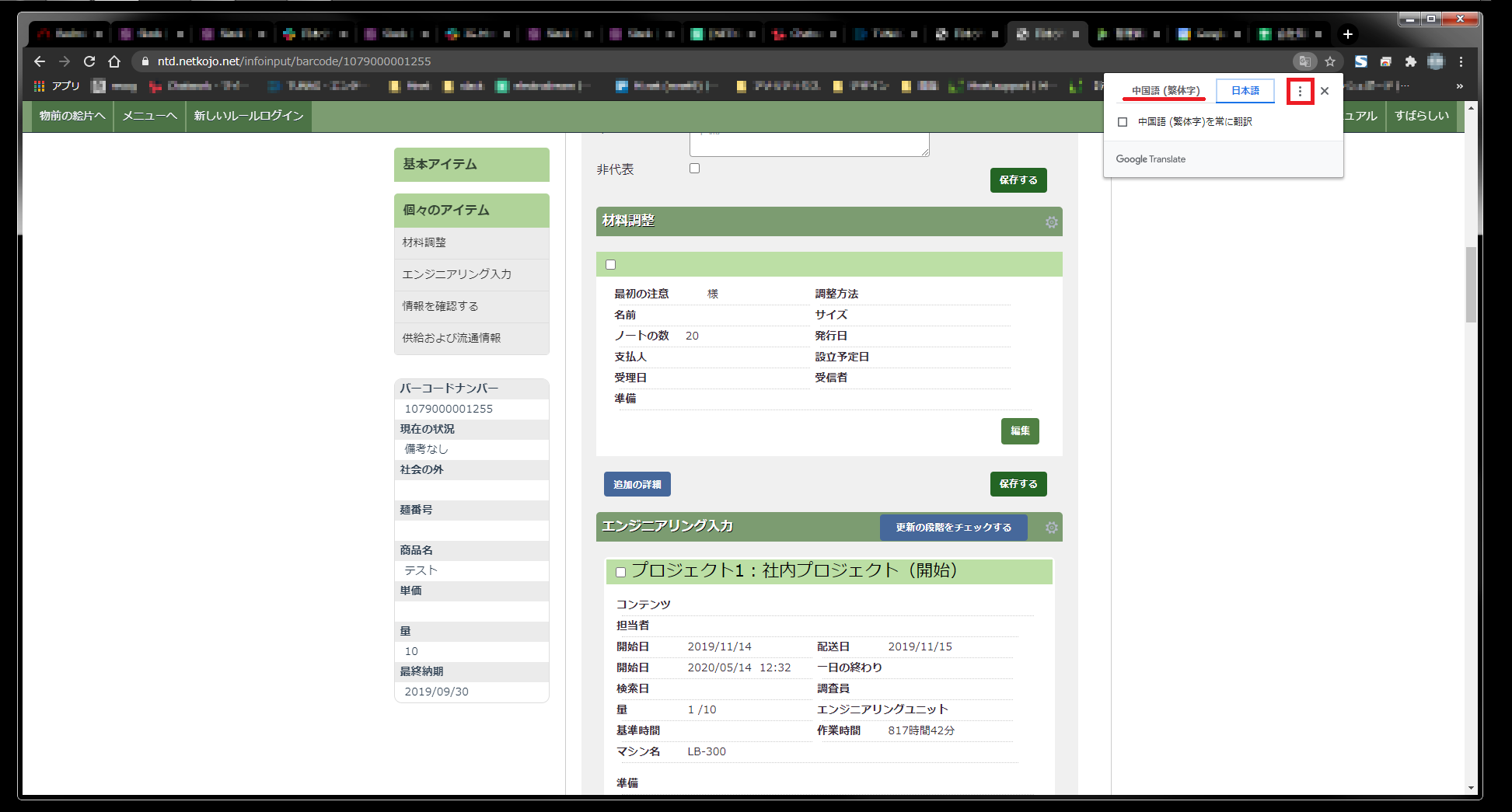Check the プロジェクト1 社内プロジェクト checkbox
The image size is (1512, 812).
click(620, 573)
